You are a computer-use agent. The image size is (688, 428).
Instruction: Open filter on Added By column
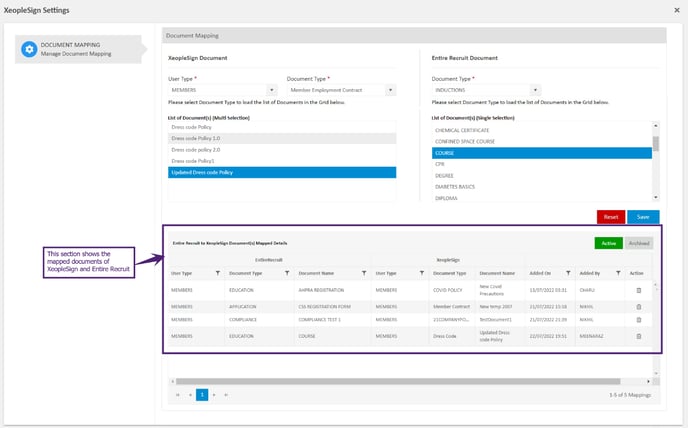[617, 272]
